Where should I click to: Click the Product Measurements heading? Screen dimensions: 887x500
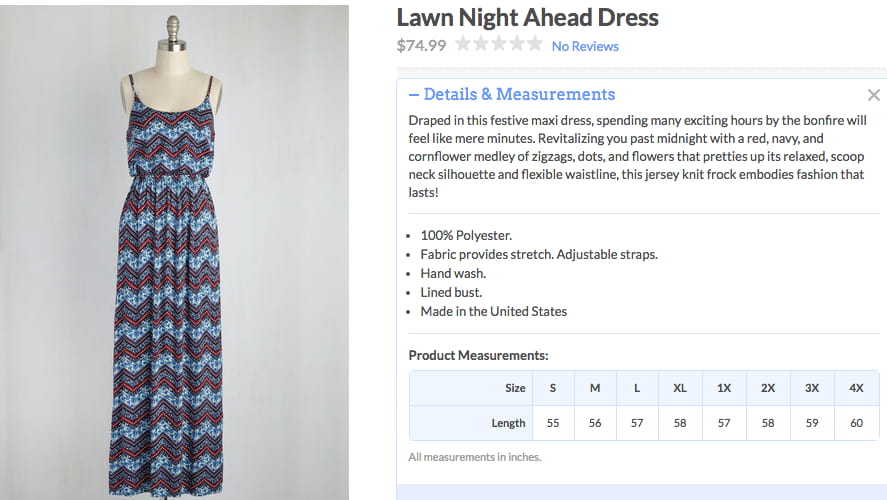coord(478,355)
